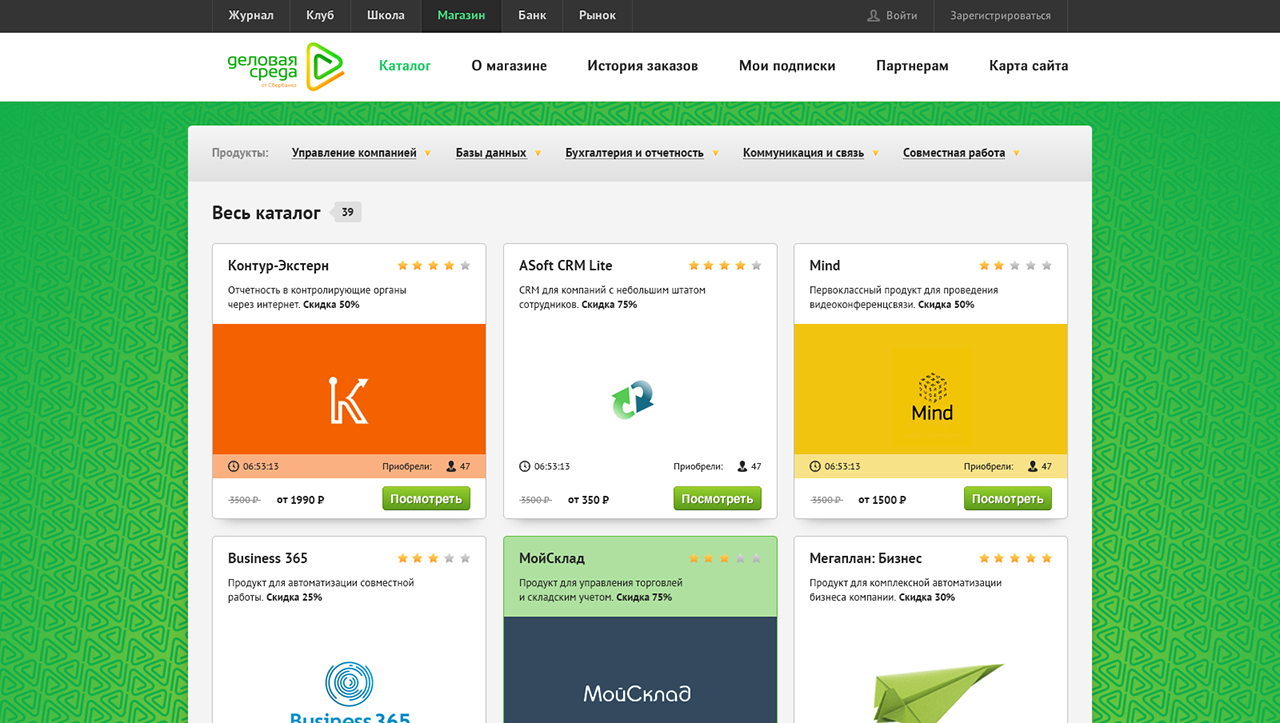
Task: Click the star rating of Business 365
Action: [x=434, y=558]
